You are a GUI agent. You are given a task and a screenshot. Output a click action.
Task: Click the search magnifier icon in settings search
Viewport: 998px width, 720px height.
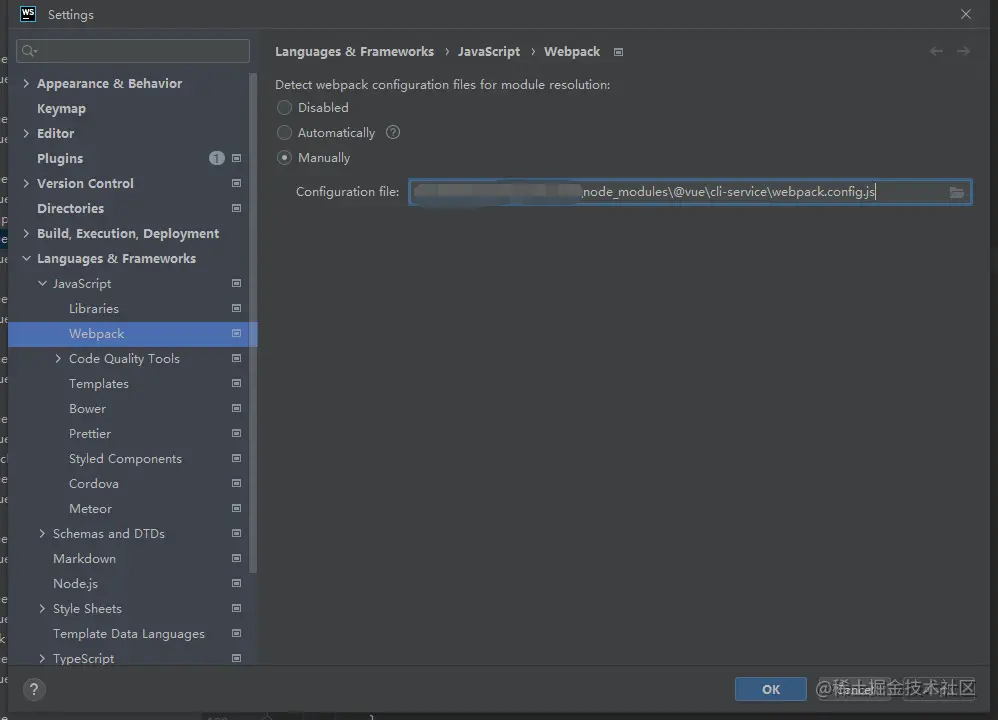[29, 51]
